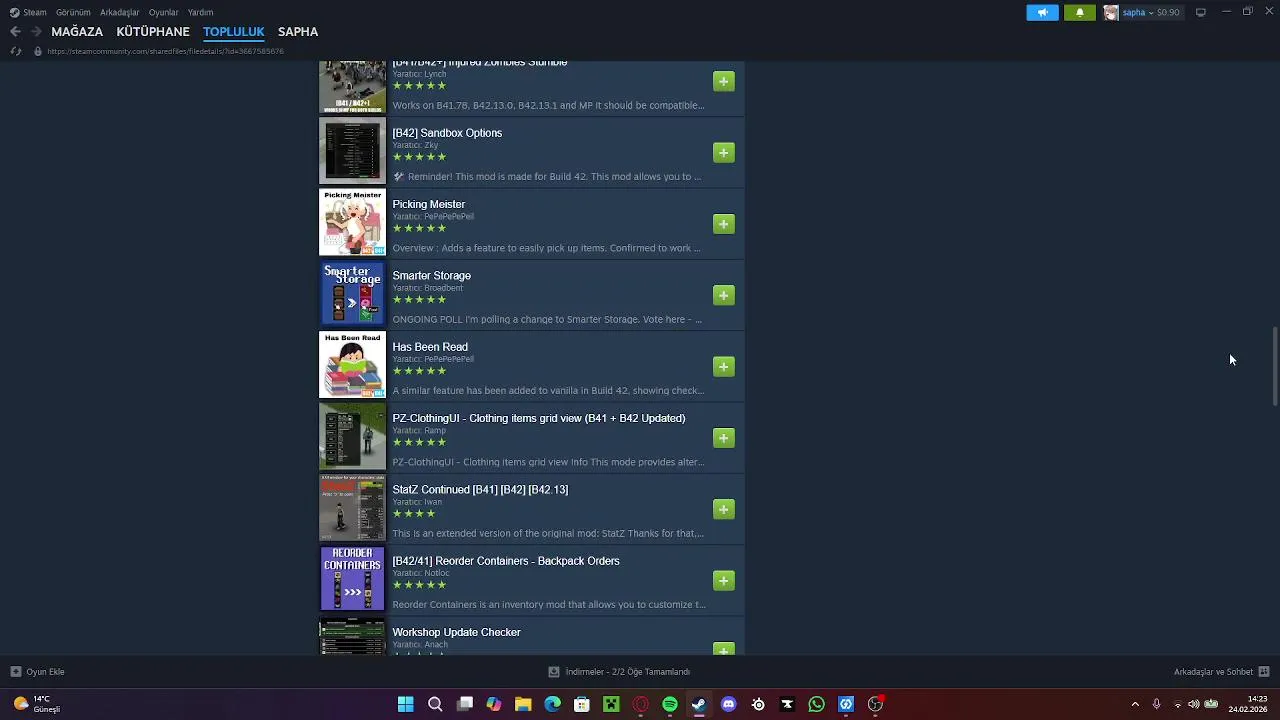The image size is (1280, 720).
Task: Open Windows Start menu
Action: pos(405,704)
